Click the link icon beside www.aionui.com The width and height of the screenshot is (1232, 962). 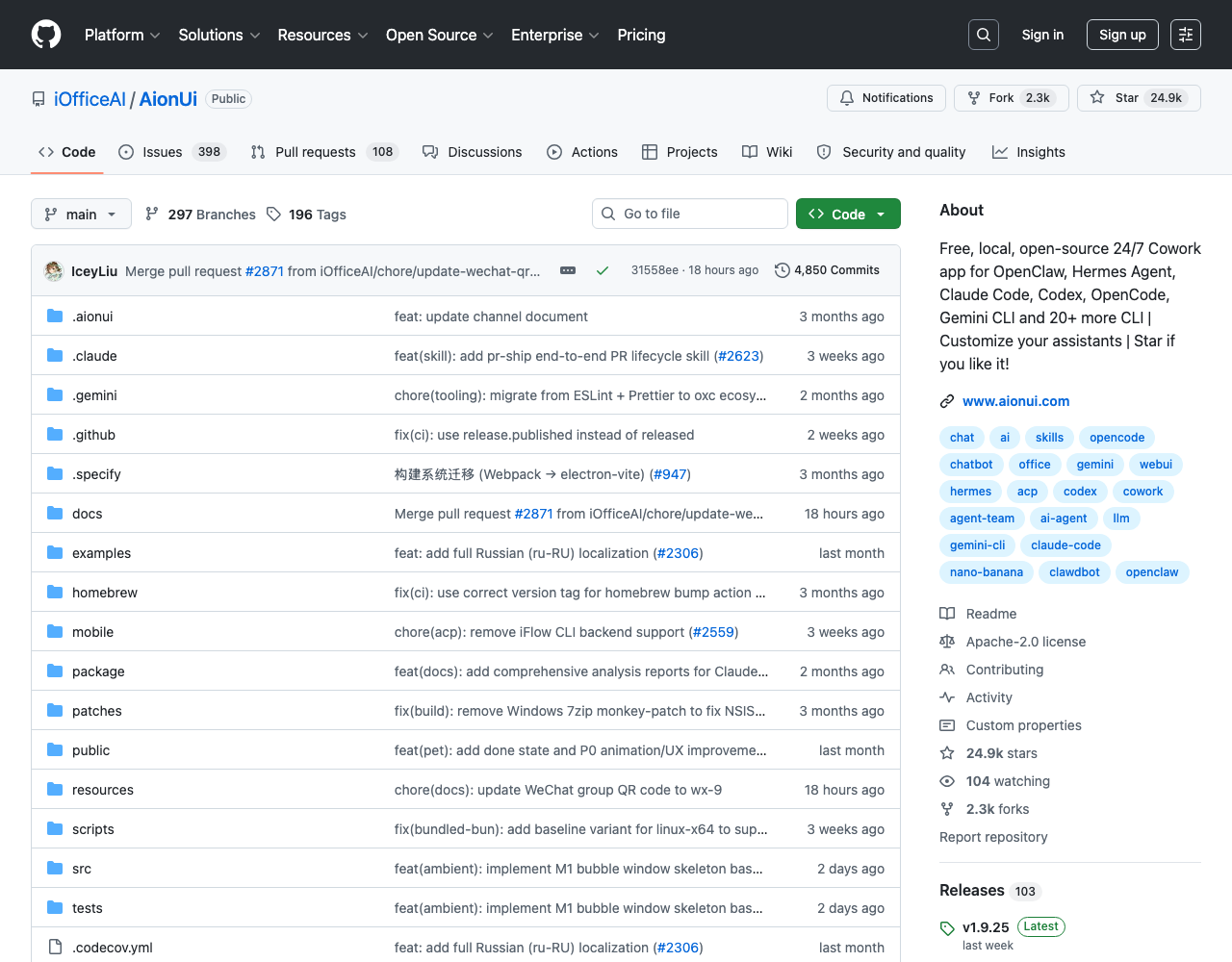947,401
